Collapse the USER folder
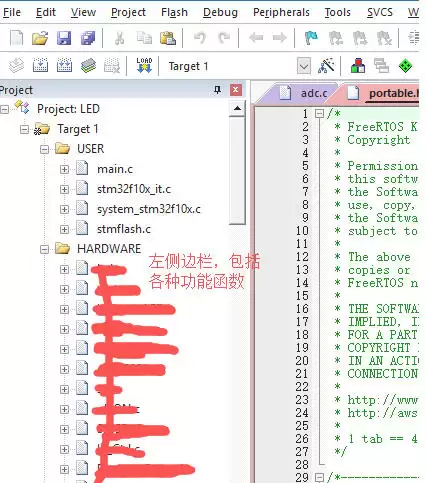 (44, 149)
